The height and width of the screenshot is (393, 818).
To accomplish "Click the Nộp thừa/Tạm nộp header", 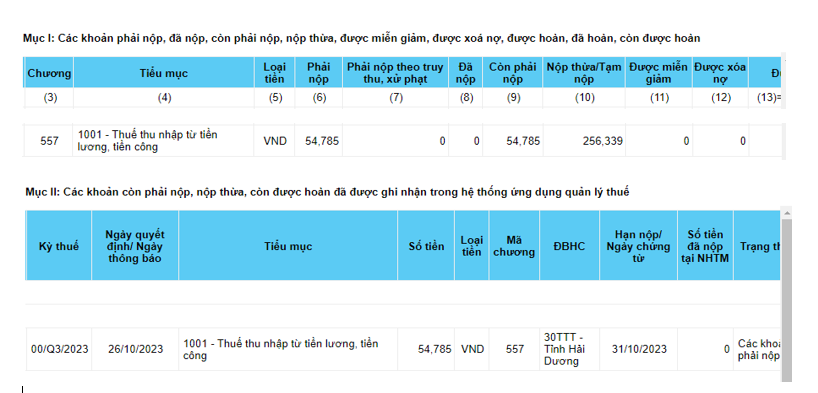I will 584,73.
